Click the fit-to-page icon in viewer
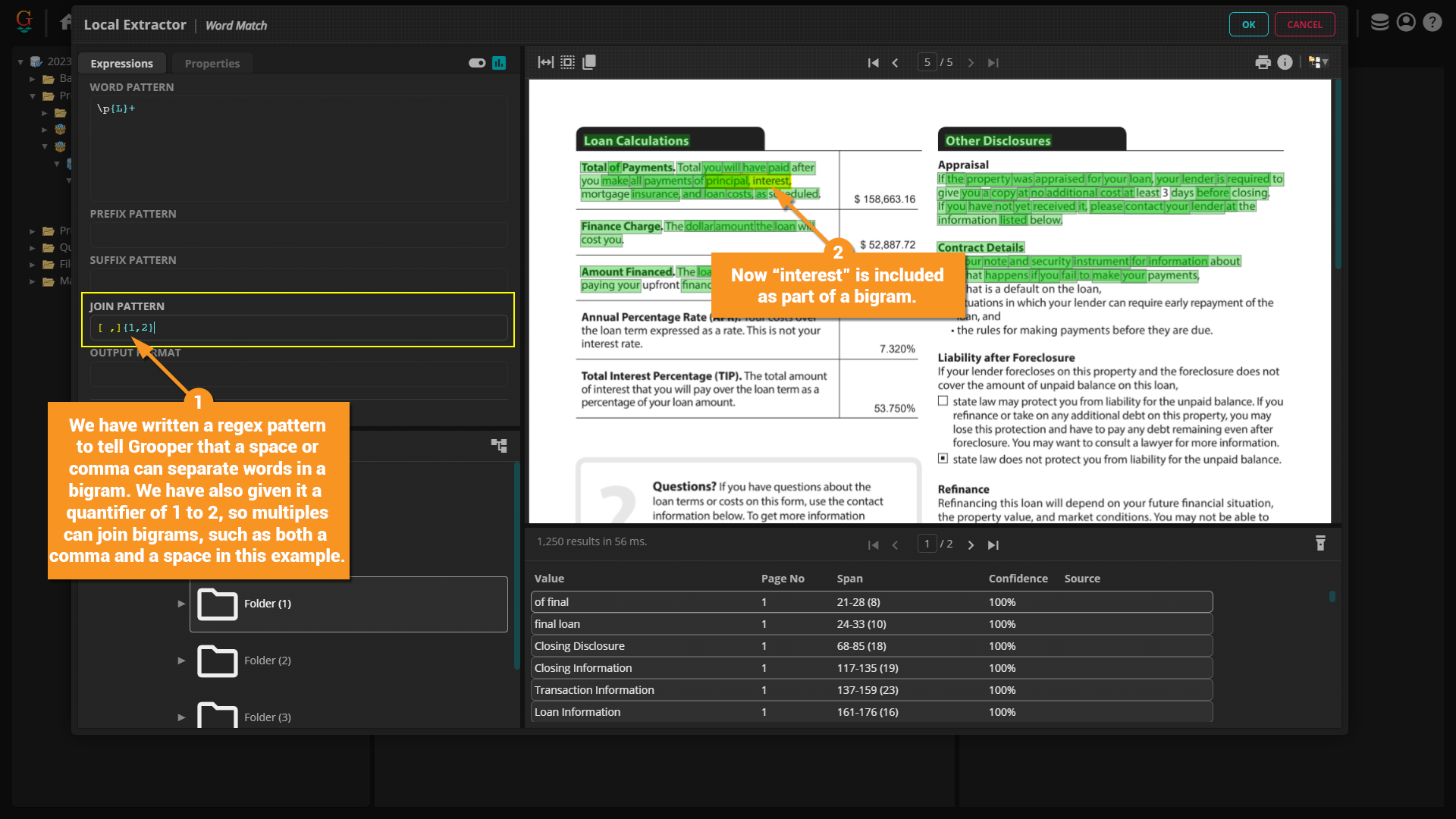 coord(567,62)
